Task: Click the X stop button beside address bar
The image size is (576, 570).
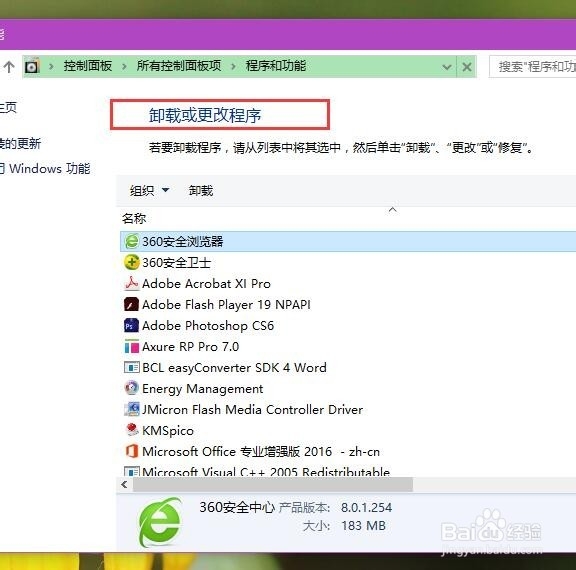Action: point(467,67)
